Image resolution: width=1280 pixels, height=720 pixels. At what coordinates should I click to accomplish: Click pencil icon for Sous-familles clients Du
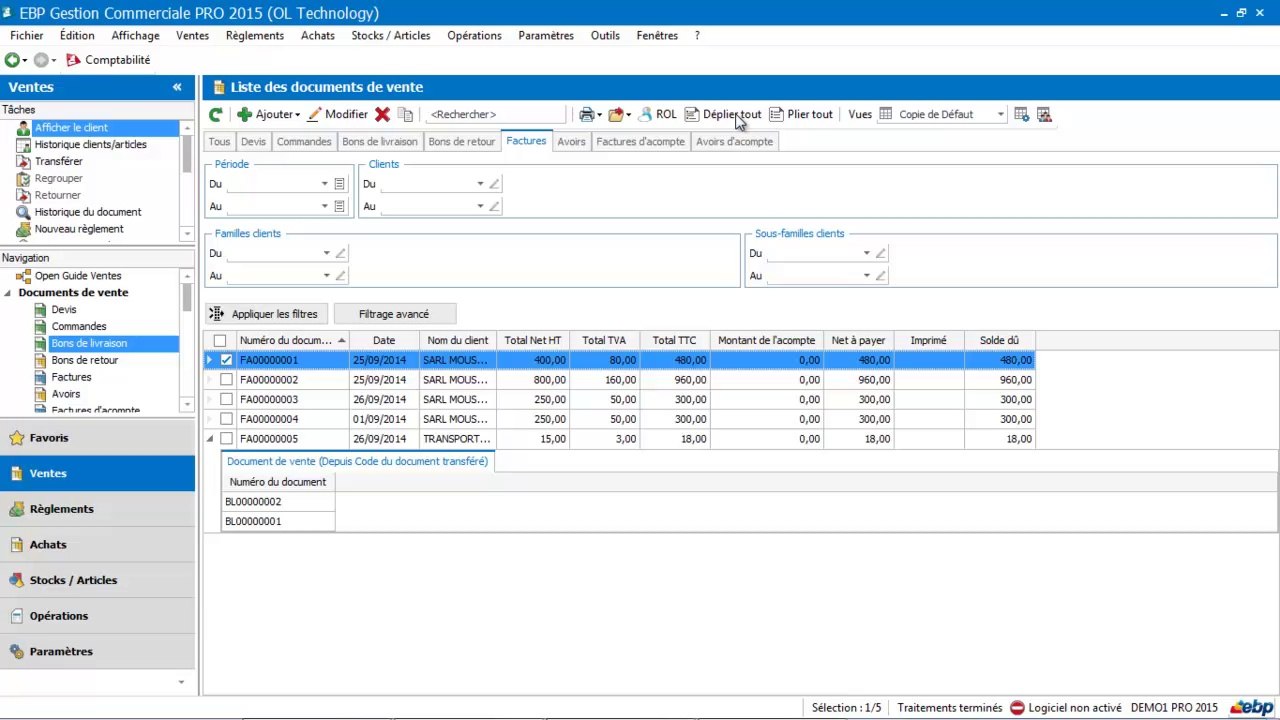pos(880,253)
